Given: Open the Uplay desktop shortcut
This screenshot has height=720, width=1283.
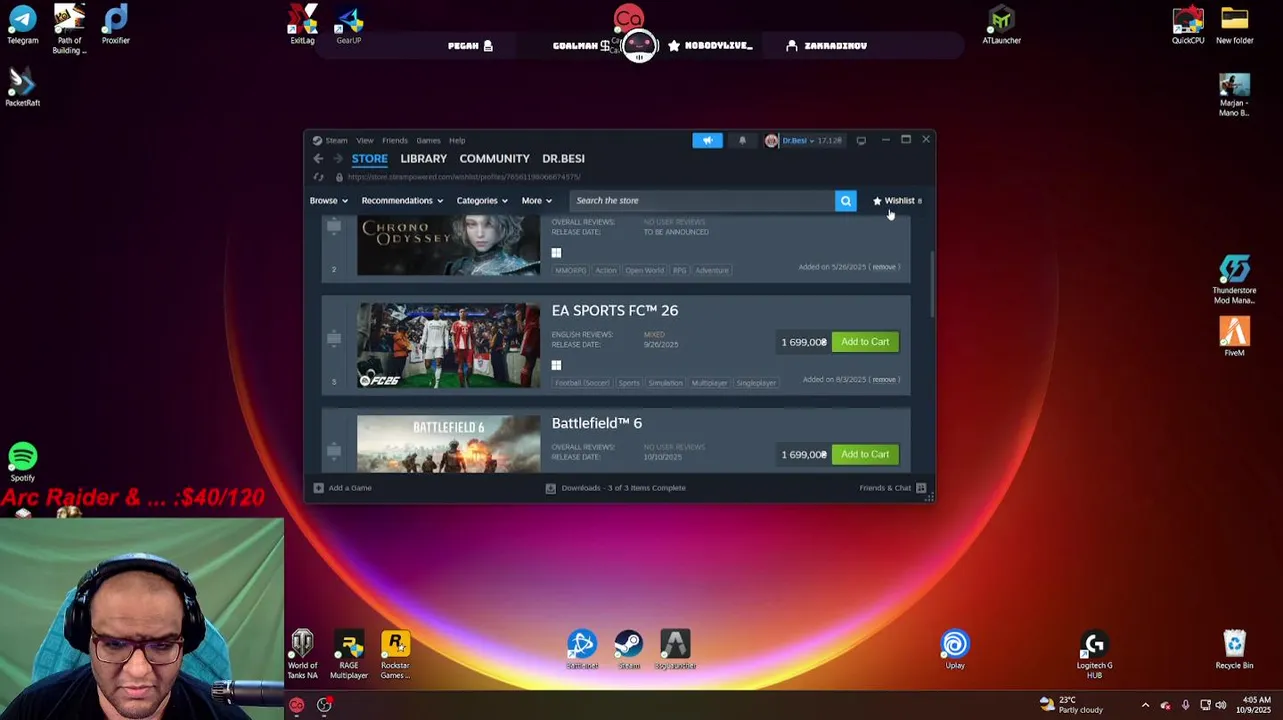Looking at the screenshot, I should click(955, 650).
